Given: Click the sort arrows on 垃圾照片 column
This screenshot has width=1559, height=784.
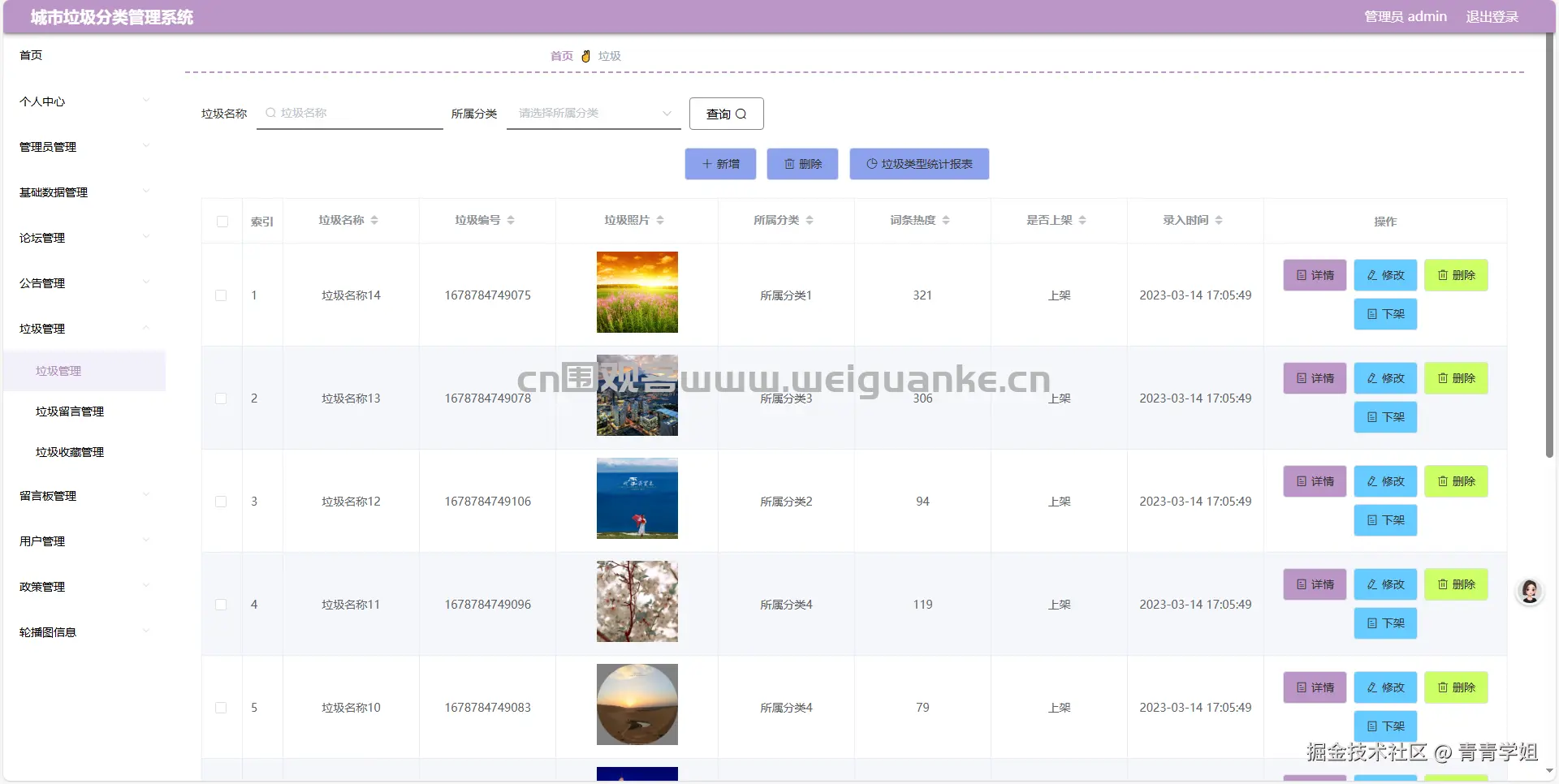Looking at the screenshot, I should tap(660, 220).
